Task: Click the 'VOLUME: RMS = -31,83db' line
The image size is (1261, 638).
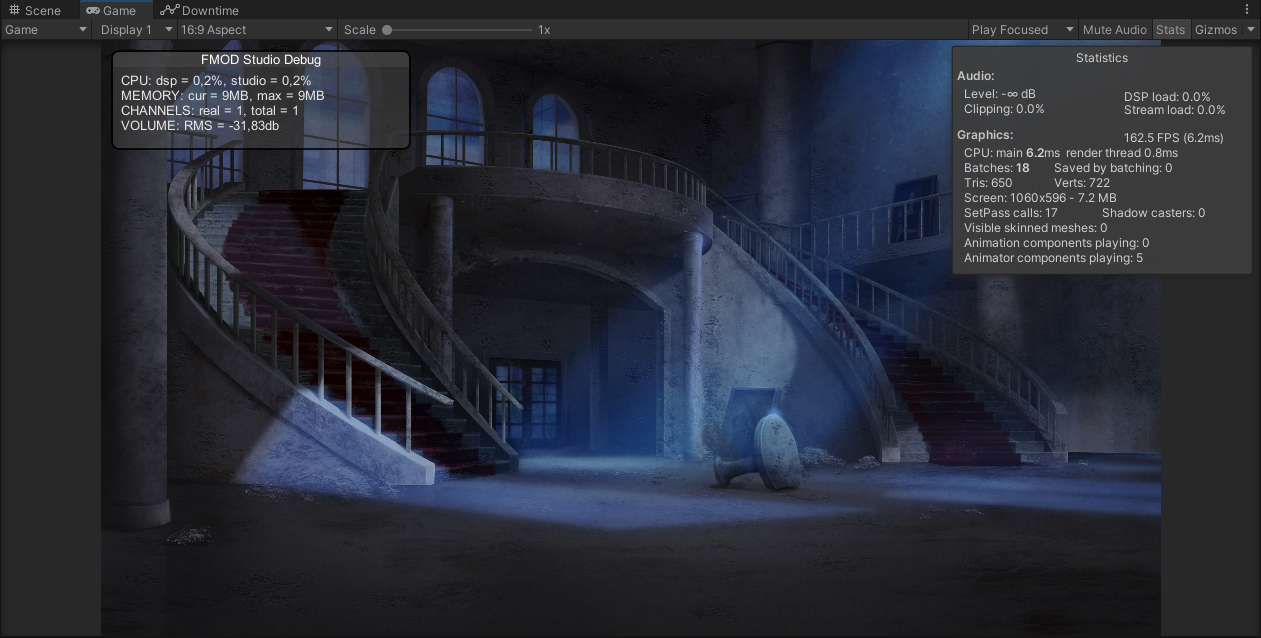Action: (x=200, y=126)
